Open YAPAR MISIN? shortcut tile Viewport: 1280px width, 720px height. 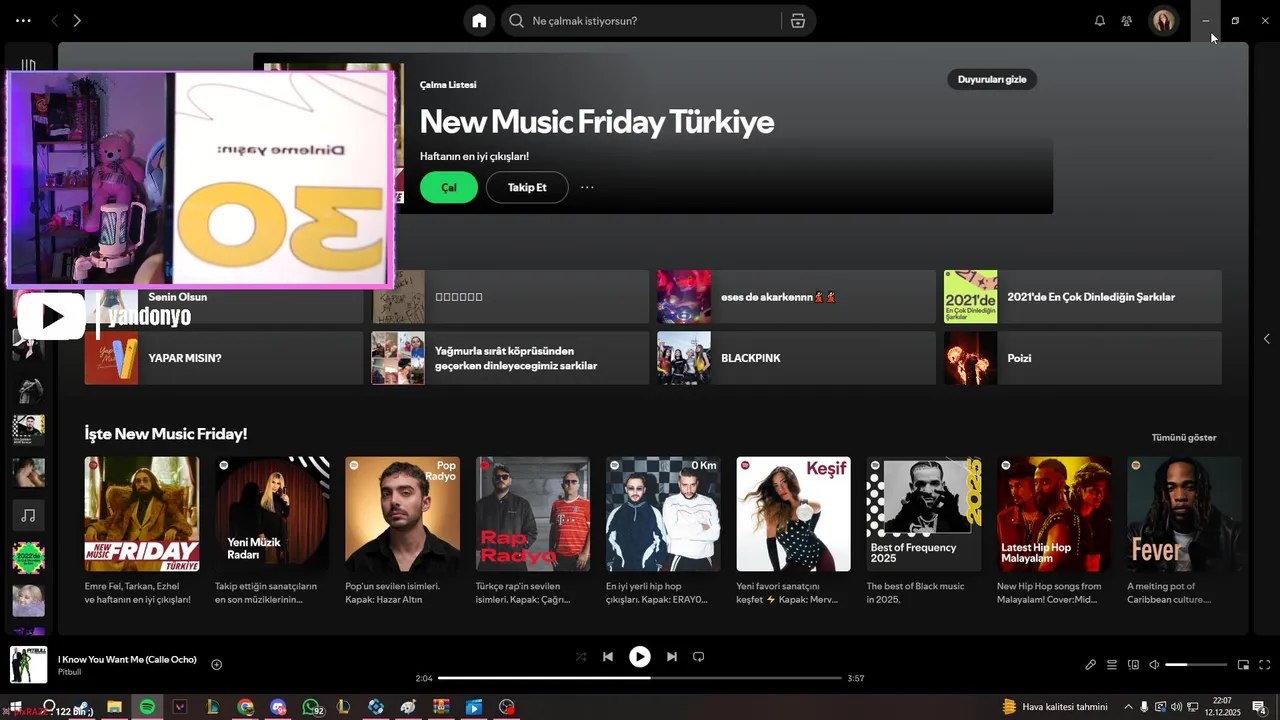(x=224, y=358)
